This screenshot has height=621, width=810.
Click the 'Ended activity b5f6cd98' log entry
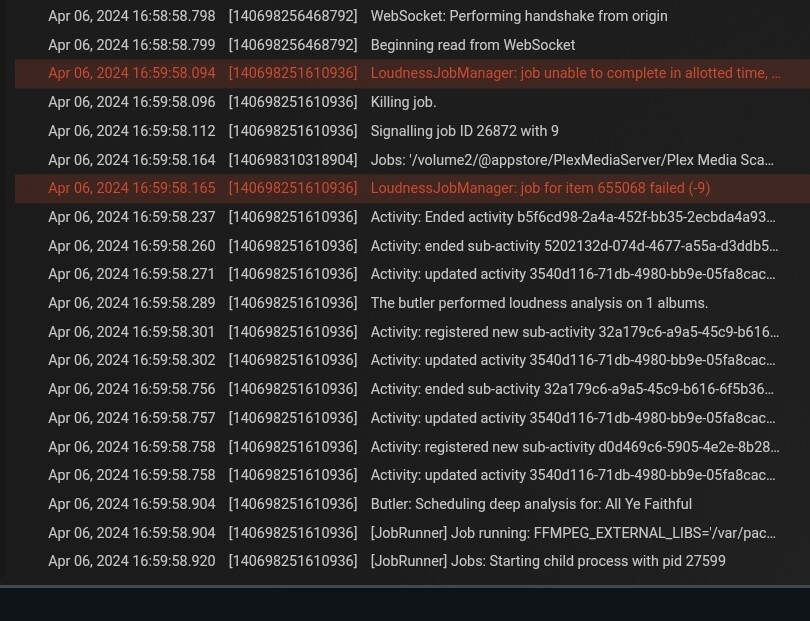572,217
